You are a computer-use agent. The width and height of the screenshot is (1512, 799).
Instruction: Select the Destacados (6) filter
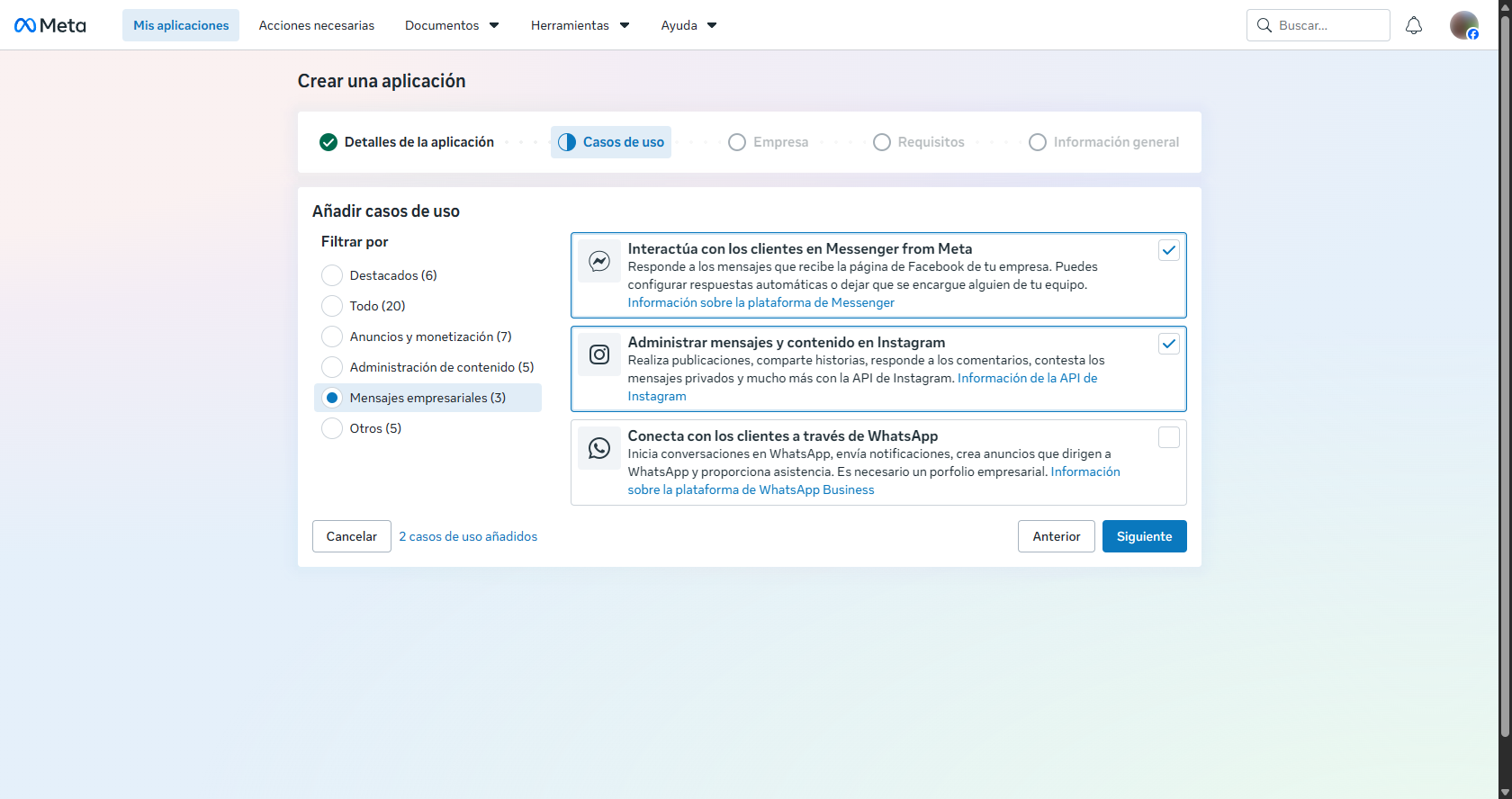pos(332,275)
